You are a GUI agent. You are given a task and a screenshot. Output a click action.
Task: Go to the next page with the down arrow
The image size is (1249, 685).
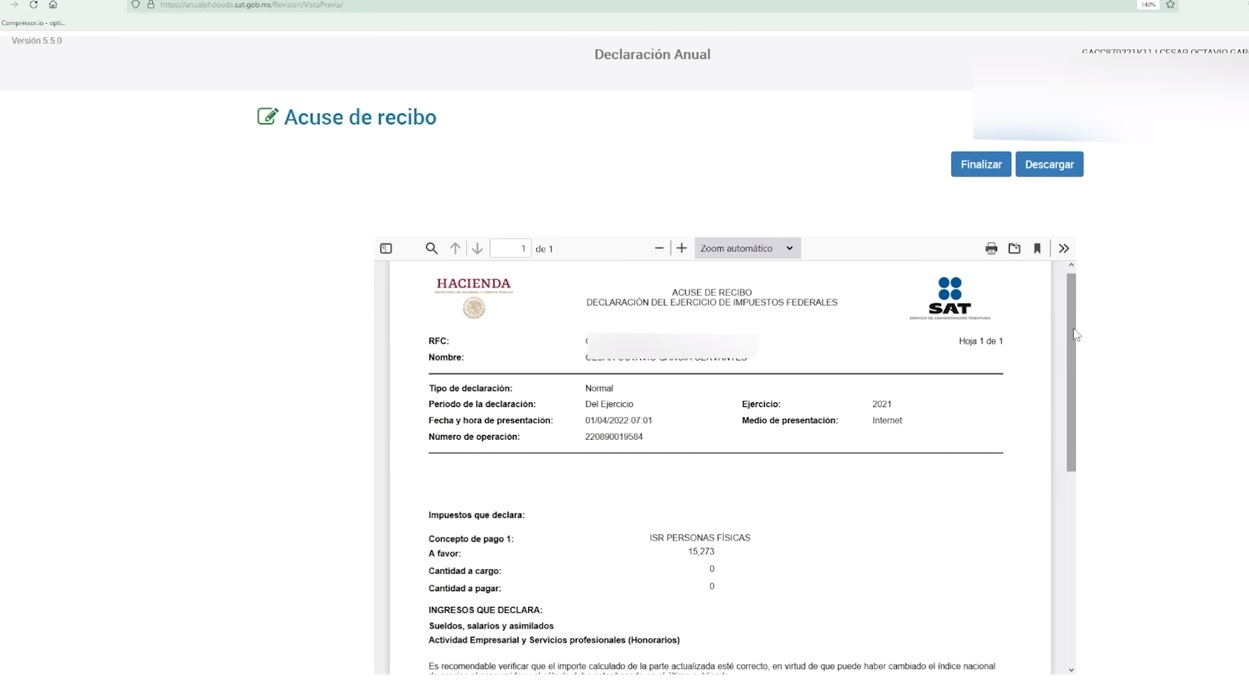[x=478, y=247]
